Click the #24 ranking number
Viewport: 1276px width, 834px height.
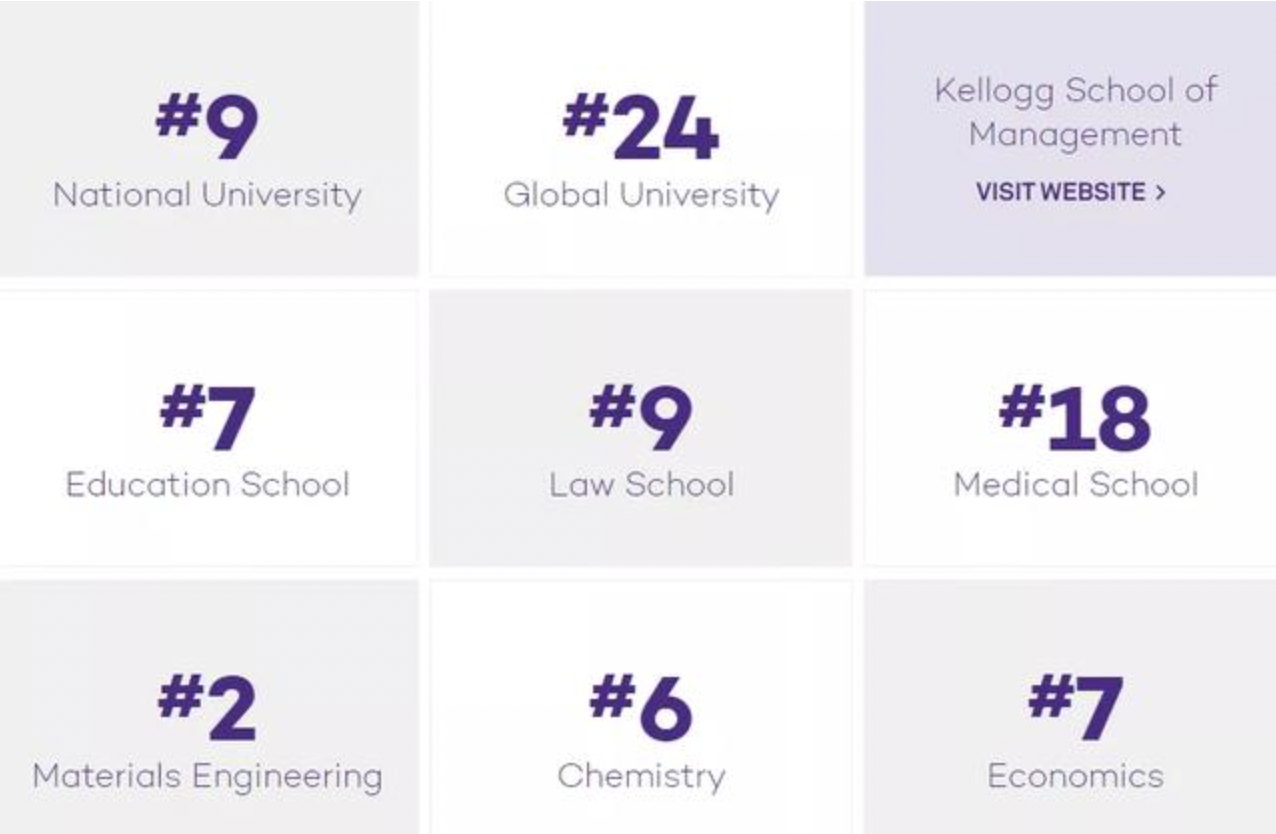click(x=641, y=127)
